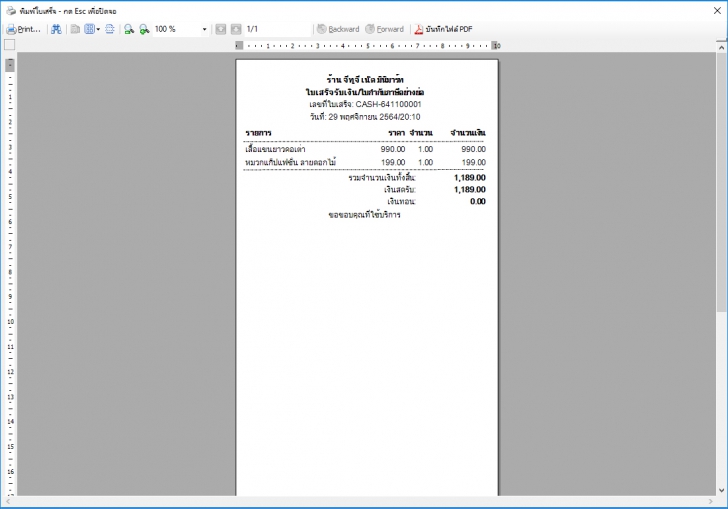The image size is (728, 509).
Task: Click the Backward button
Action: coord(338,29)
